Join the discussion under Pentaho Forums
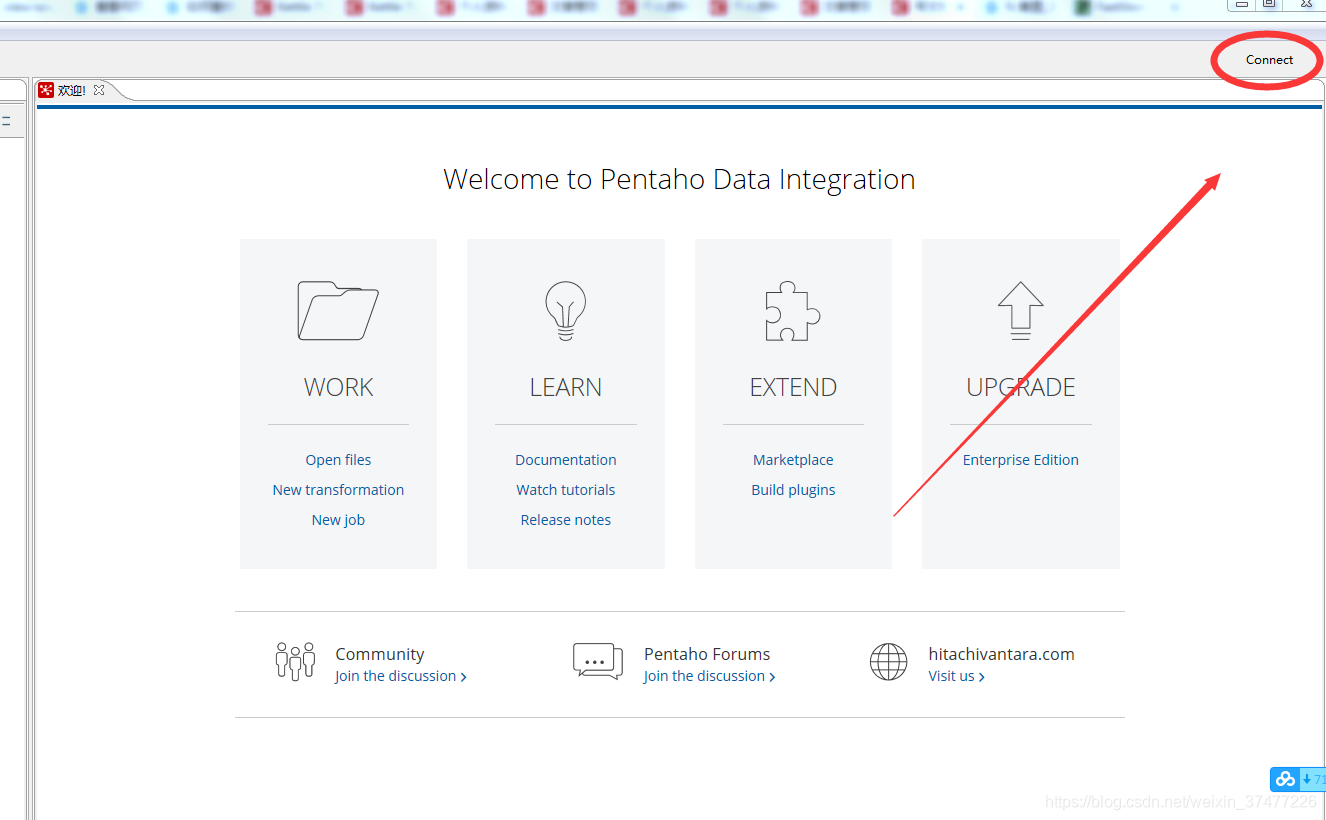This screenshot has width=1326, height=820. [x=710, y=676]
